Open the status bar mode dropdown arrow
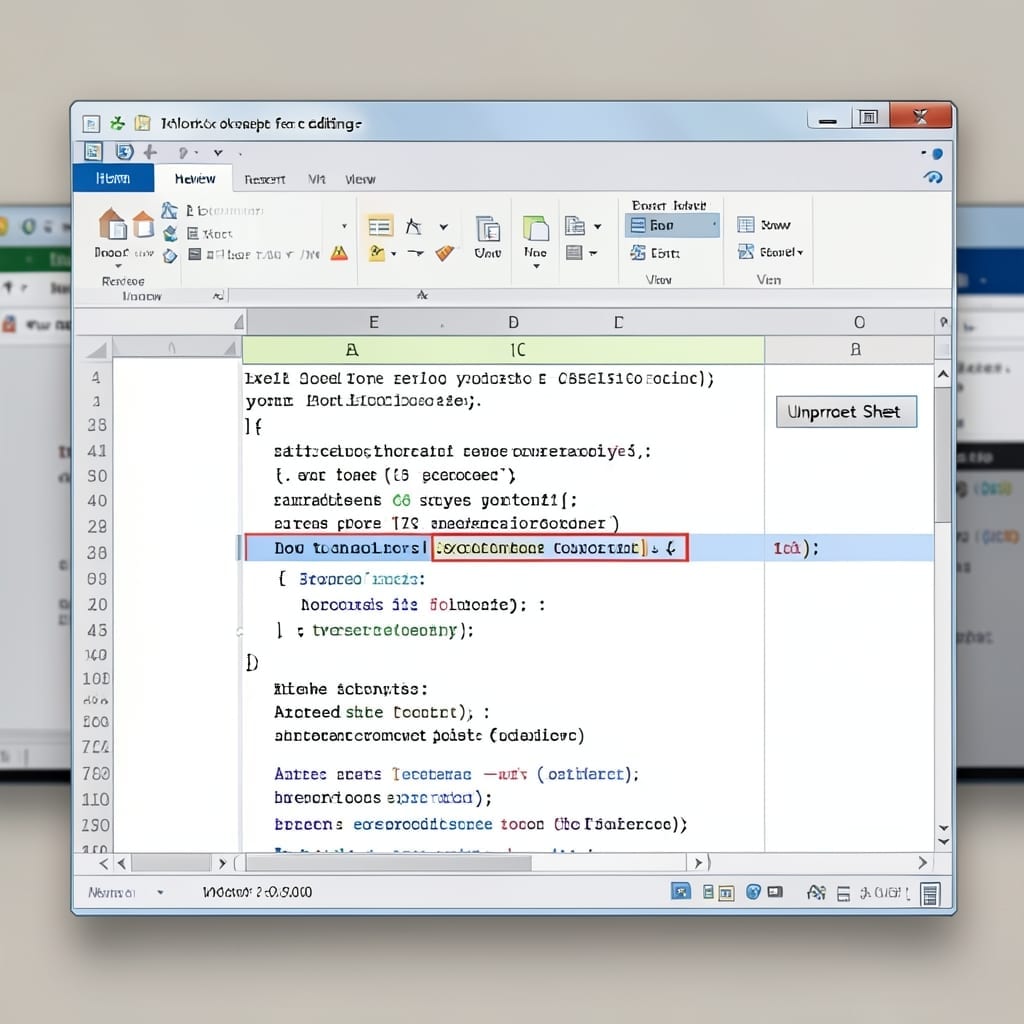Screen dimensions: 1024x1024 click(x=160, y=892)
